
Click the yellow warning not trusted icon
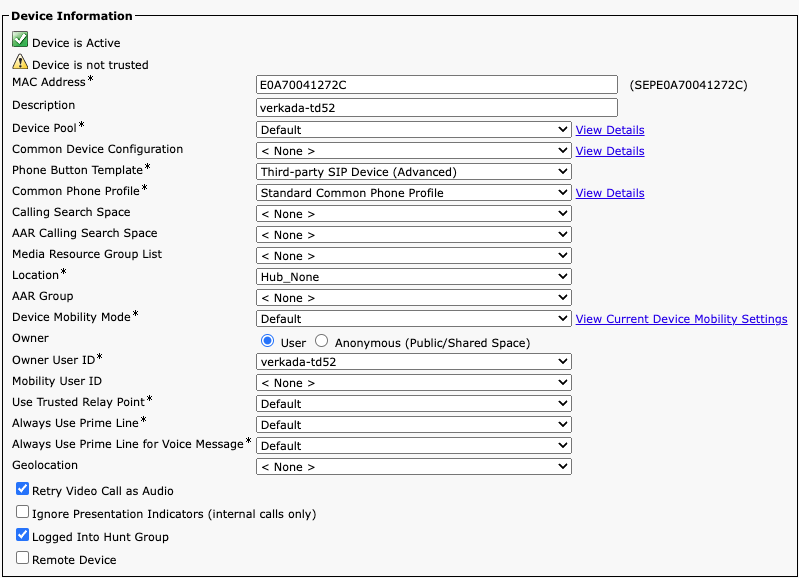point(19,62)
